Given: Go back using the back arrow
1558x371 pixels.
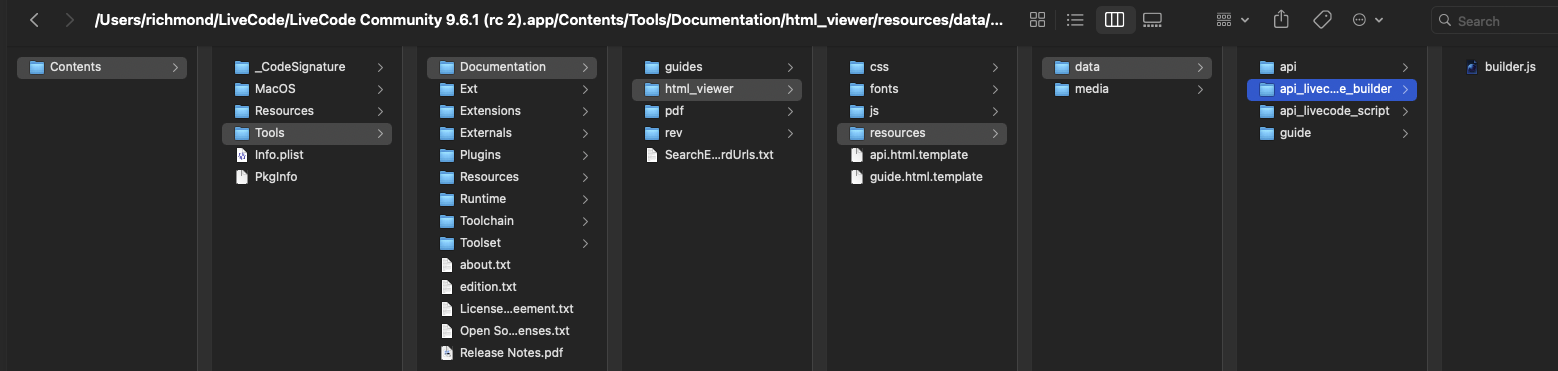Looking at the screenshot, I should point(34,20).
